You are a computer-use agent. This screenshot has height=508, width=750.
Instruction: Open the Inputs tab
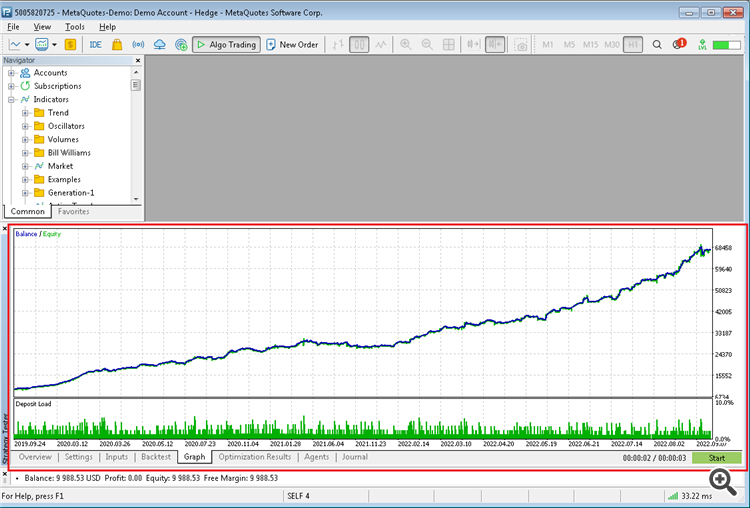[116, 457]
